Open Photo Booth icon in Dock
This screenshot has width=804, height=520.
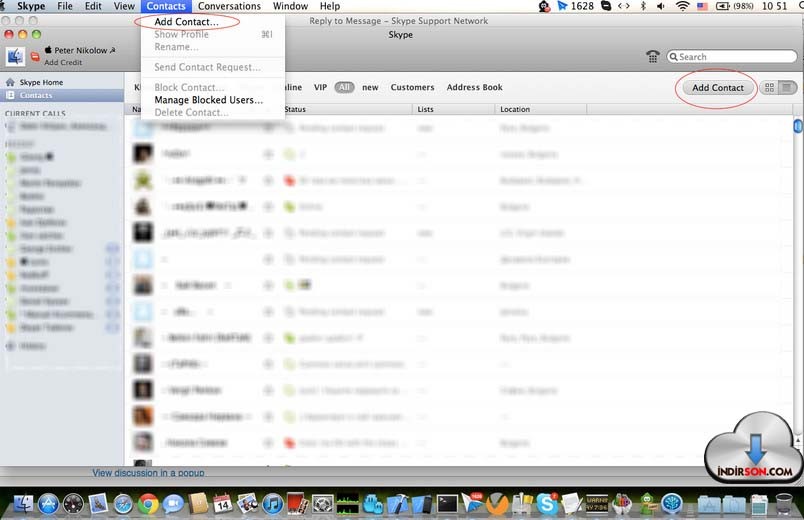[x=297, y=504]
